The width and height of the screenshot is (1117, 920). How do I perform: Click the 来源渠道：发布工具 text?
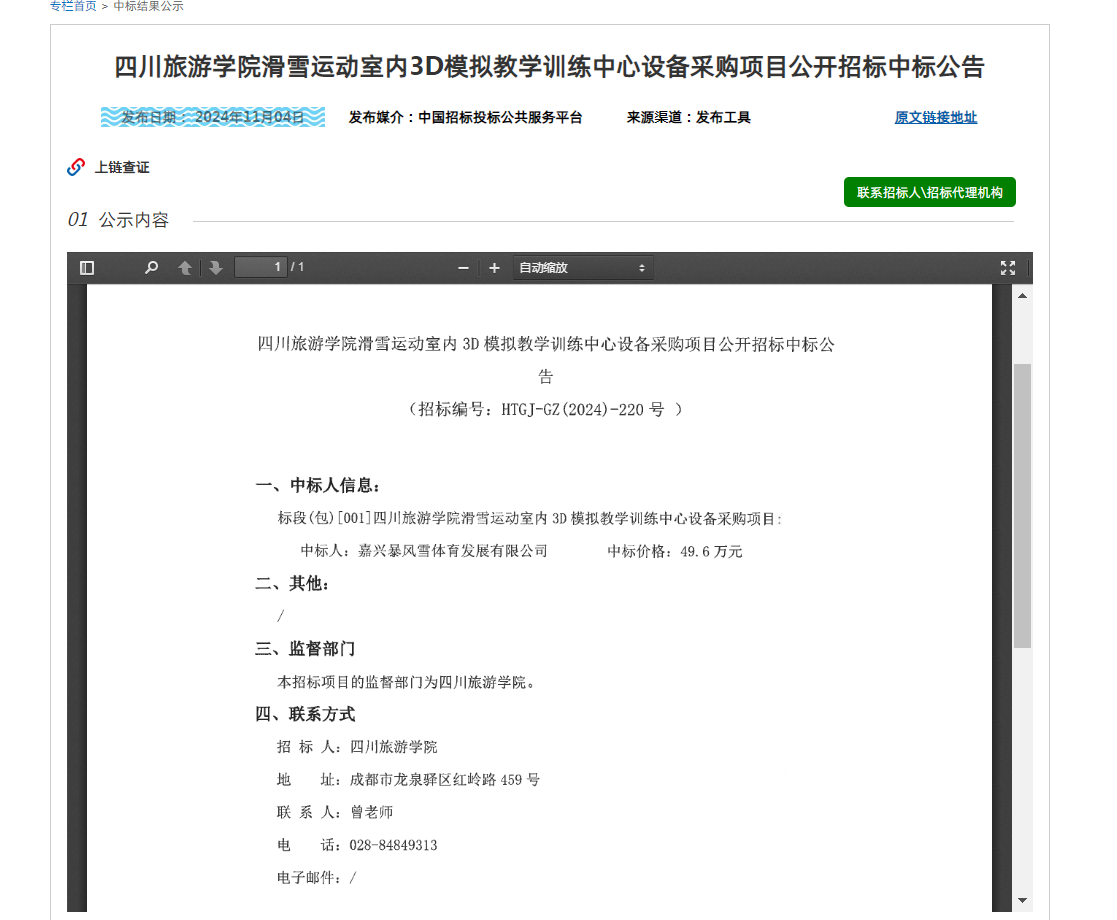688,118
